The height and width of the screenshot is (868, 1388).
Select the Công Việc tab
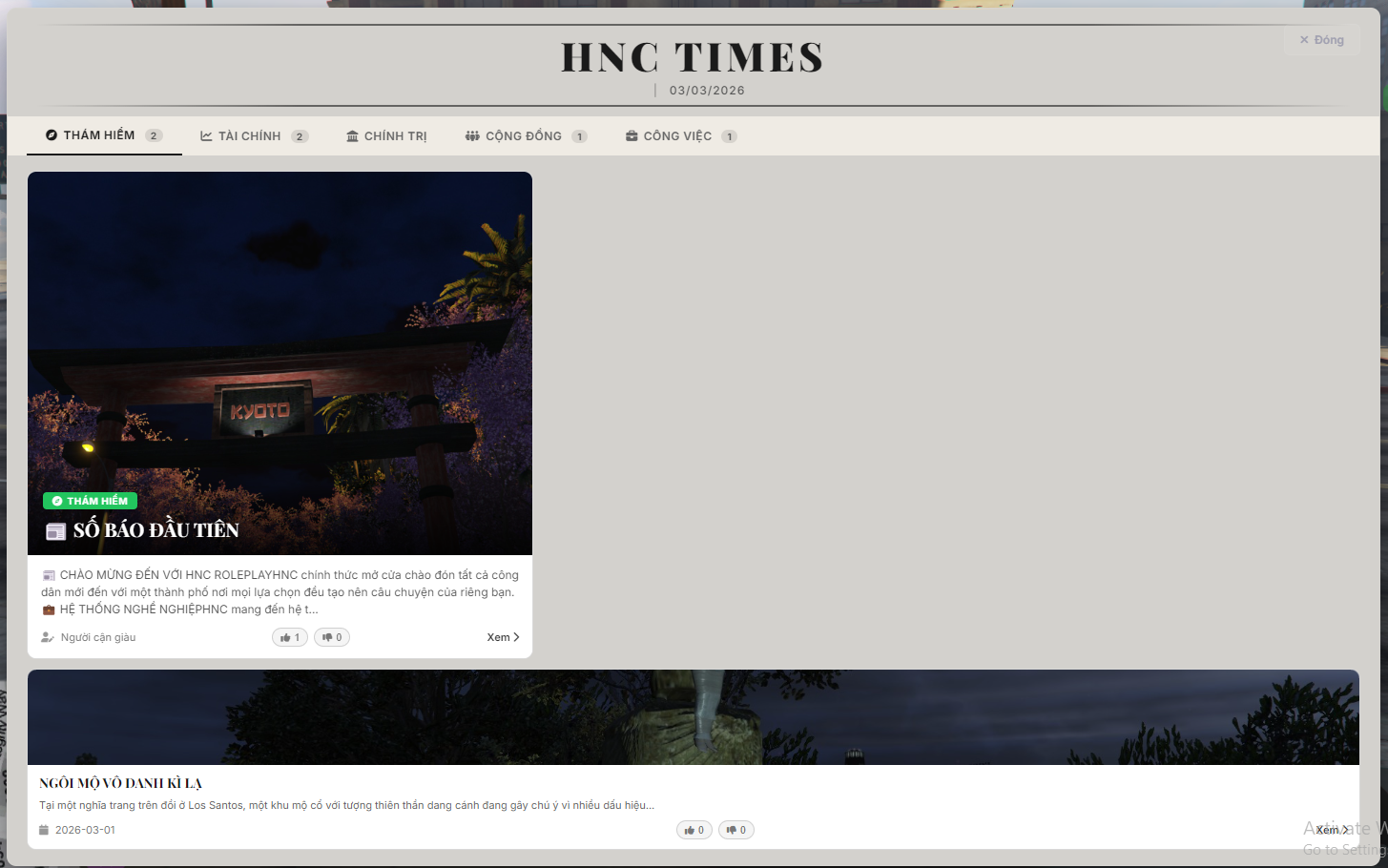click(679, 136)
